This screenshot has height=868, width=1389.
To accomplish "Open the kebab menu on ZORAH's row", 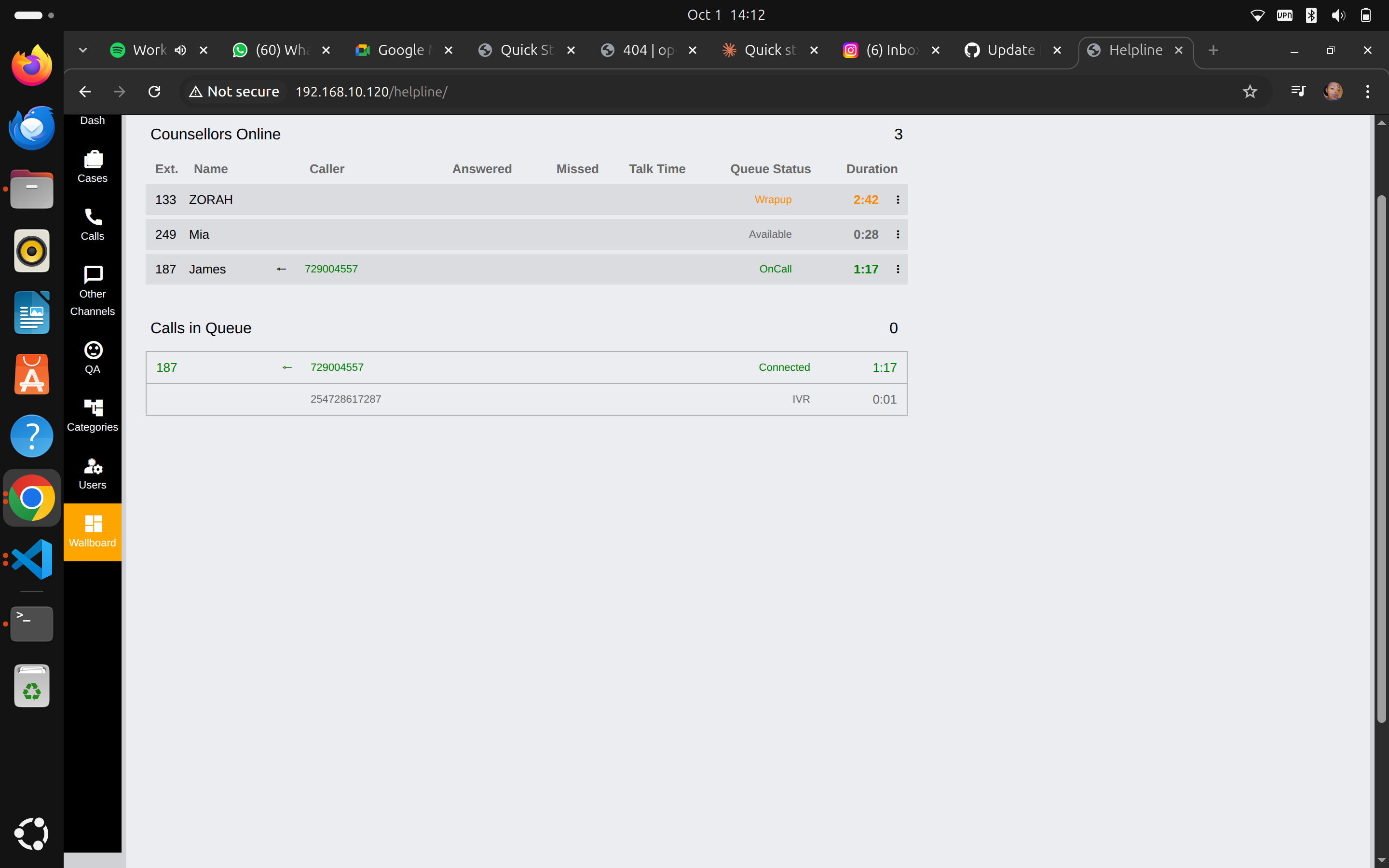I will tap(897, 200).
